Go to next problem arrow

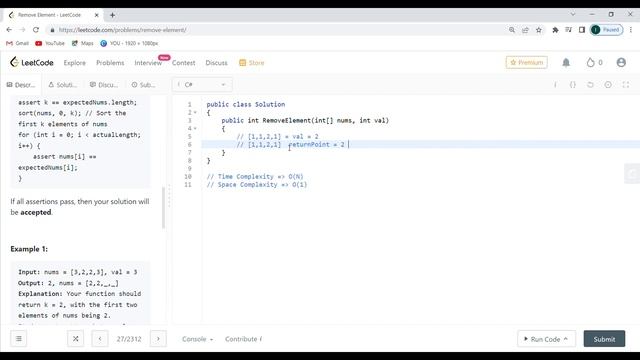(x=158, y=339)
